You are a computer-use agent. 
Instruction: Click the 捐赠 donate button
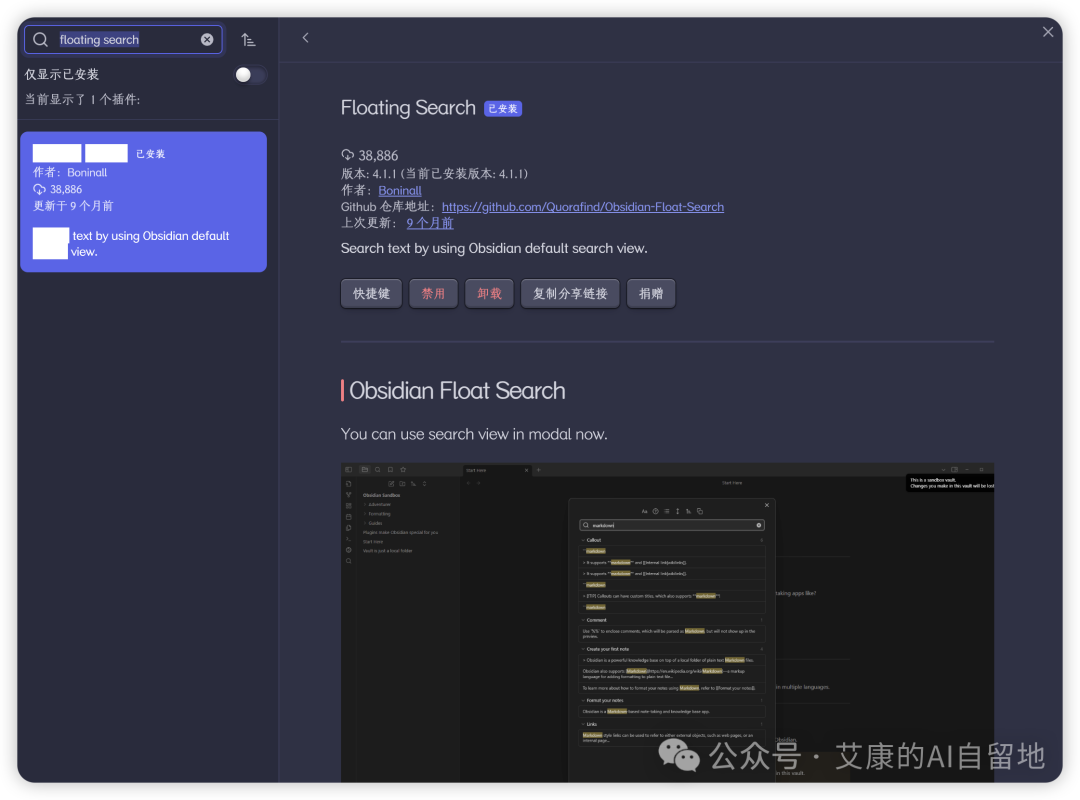click(650, 294)
